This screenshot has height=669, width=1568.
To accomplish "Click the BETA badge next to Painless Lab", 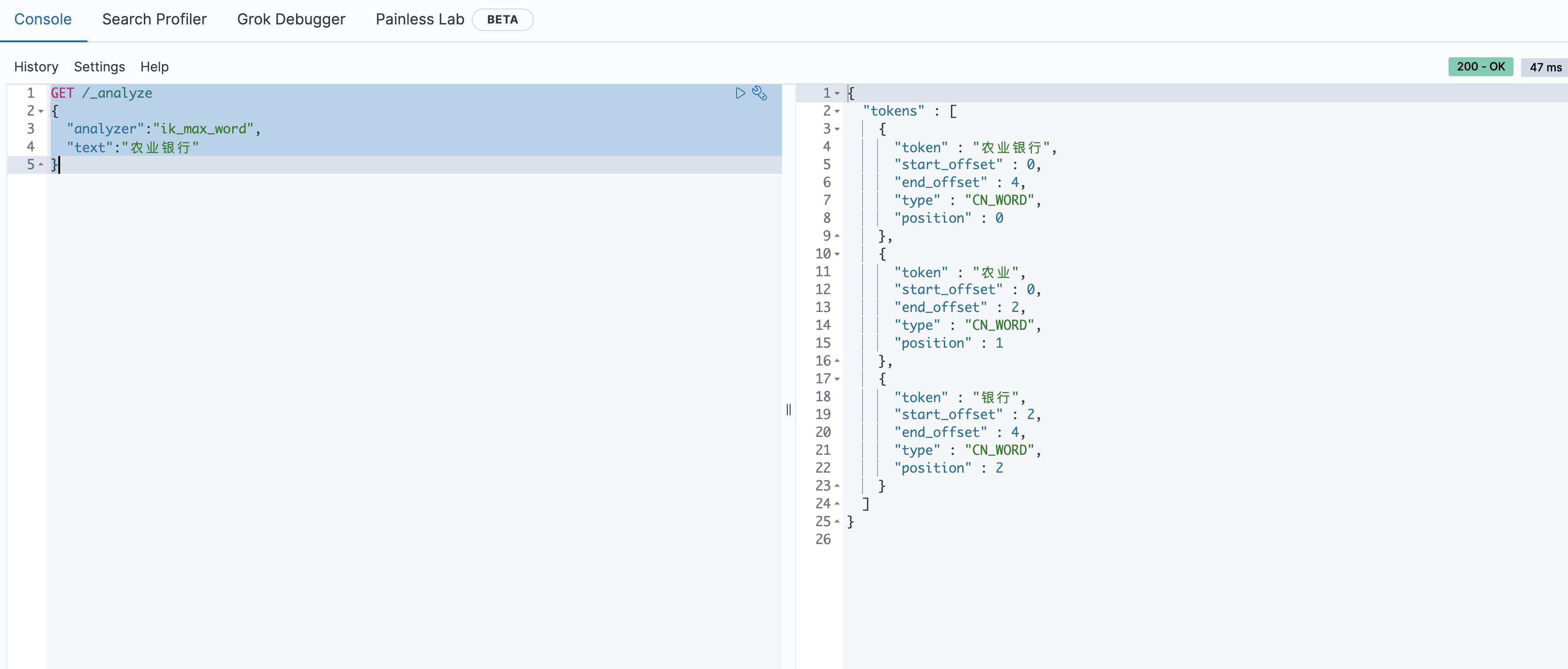I will coord(502,19).
